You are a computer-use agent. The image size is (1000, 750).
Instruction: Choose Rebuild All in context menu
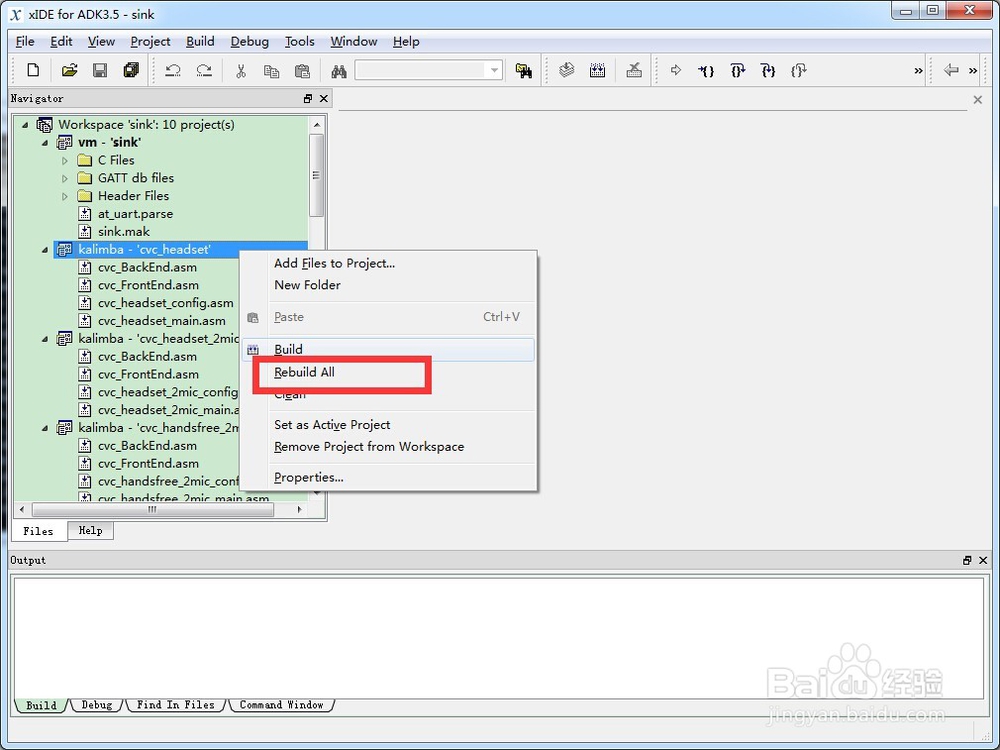[389, 372]
